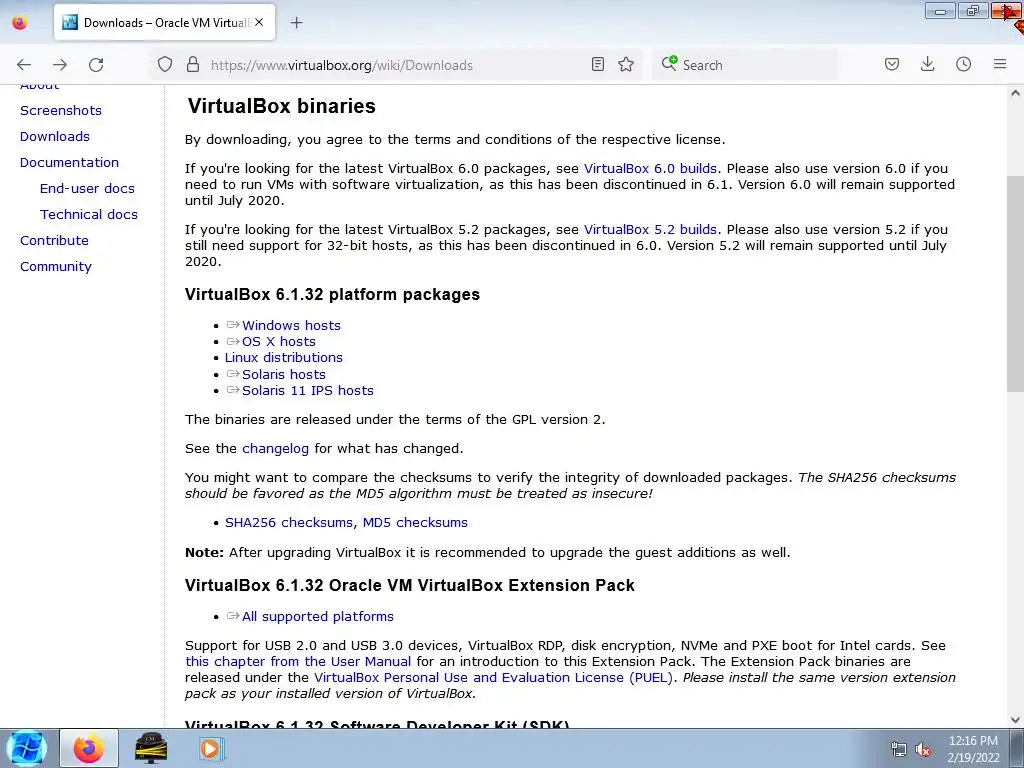Save page to Pocket icon

(892, 64)
